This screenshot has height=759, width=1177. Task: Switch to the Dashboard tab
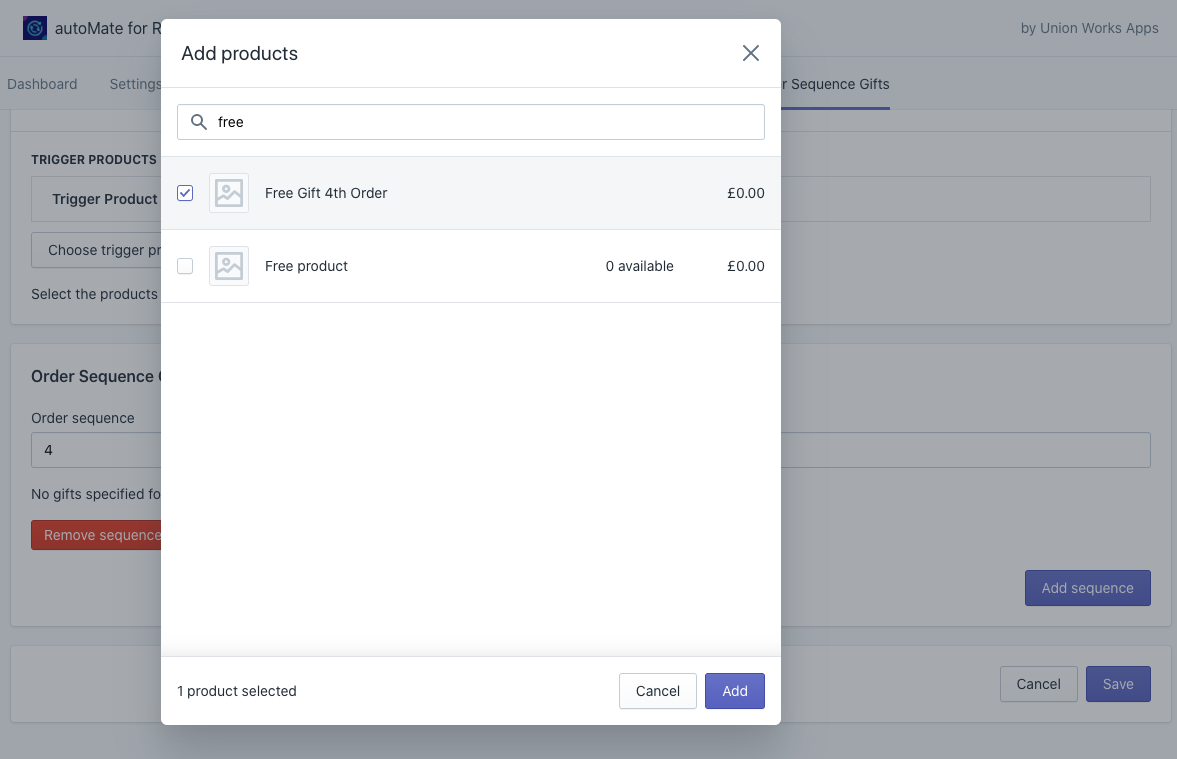click(x=42, y=84)
